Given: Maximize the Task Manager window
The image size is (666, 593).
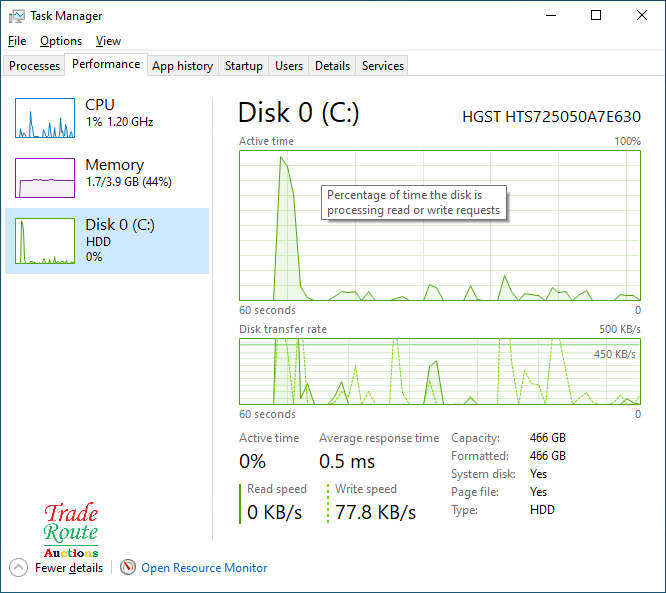Looking at the screenshot, I should click(596, 16).
